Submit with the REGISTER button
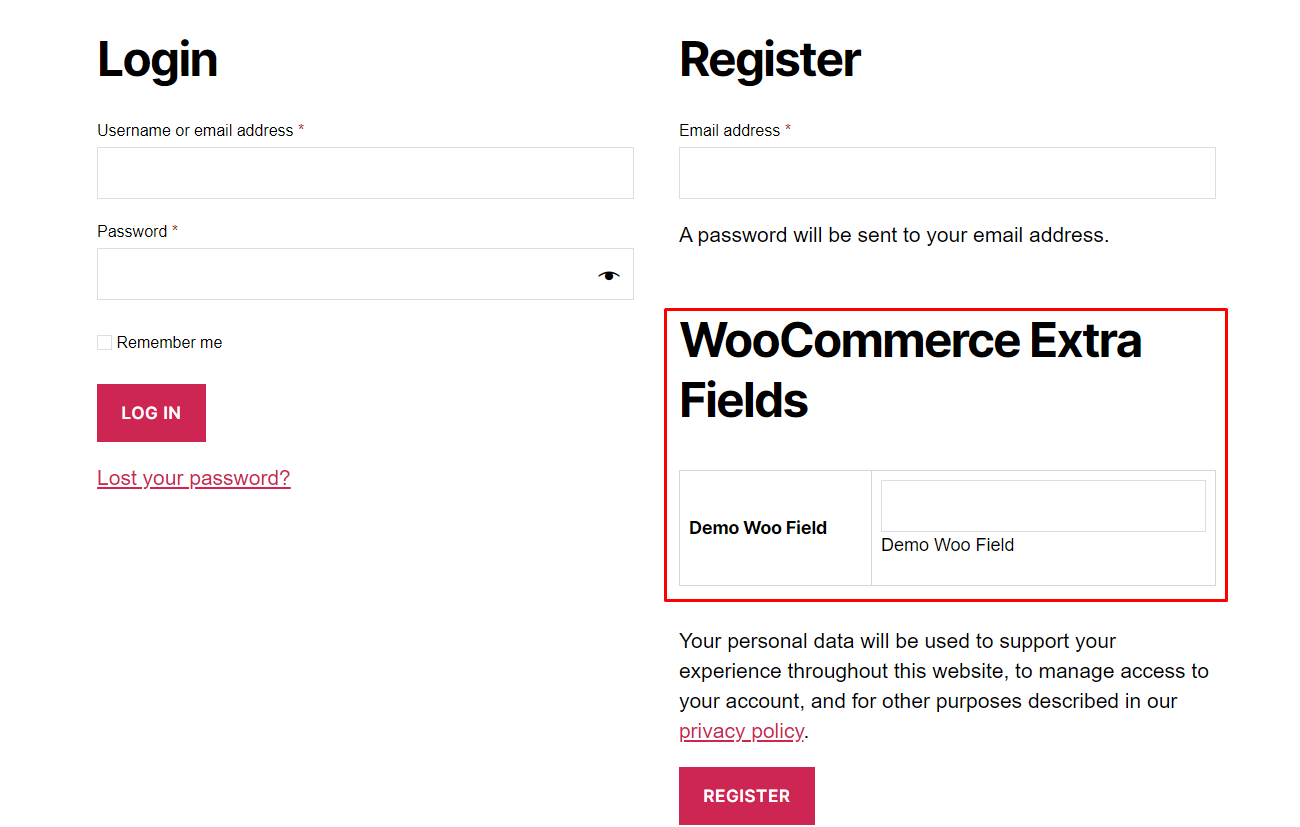 pyautogui.click(x=747, y=796)
